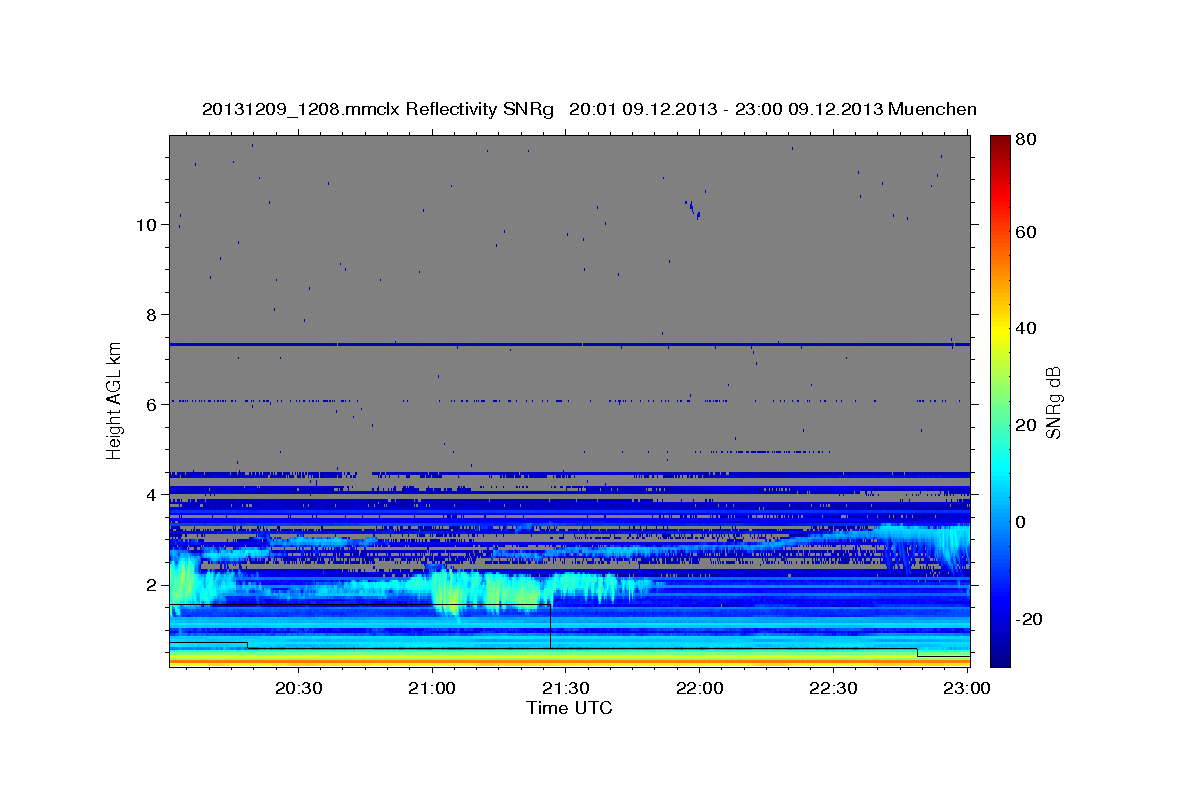Click the 20:30 time tick label
The width and height of the screenshot is (1200, 800).
pyautogui.click(x=298, y=689)
